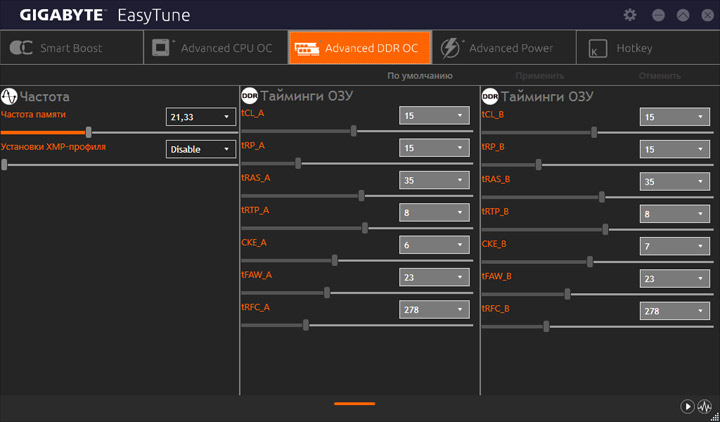720x422 pixels.
Task: Collapse window with the up-arrow button
Action: pyautogui.click(x=683, y=15)
